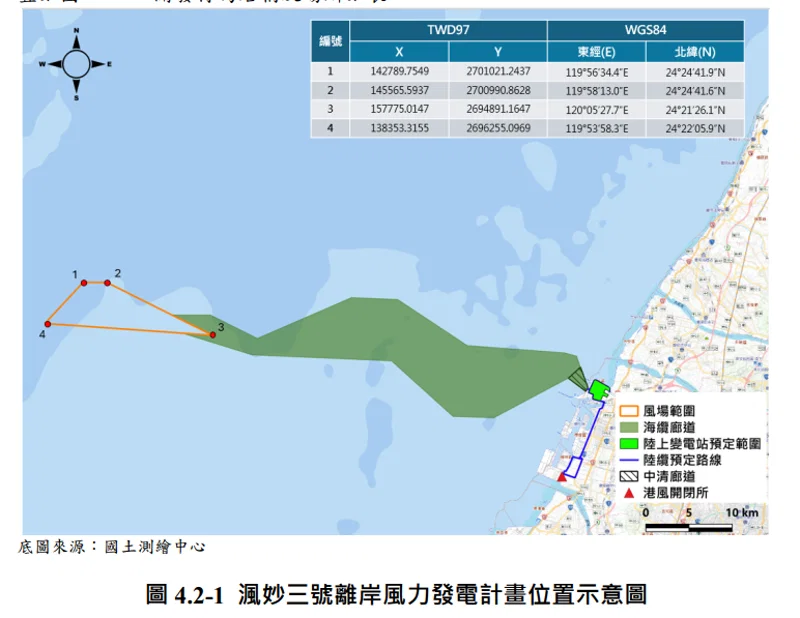Screen dimensions: 800x618
Task: Click table cell '2694891.1647'
Action: tap(498, 109)
